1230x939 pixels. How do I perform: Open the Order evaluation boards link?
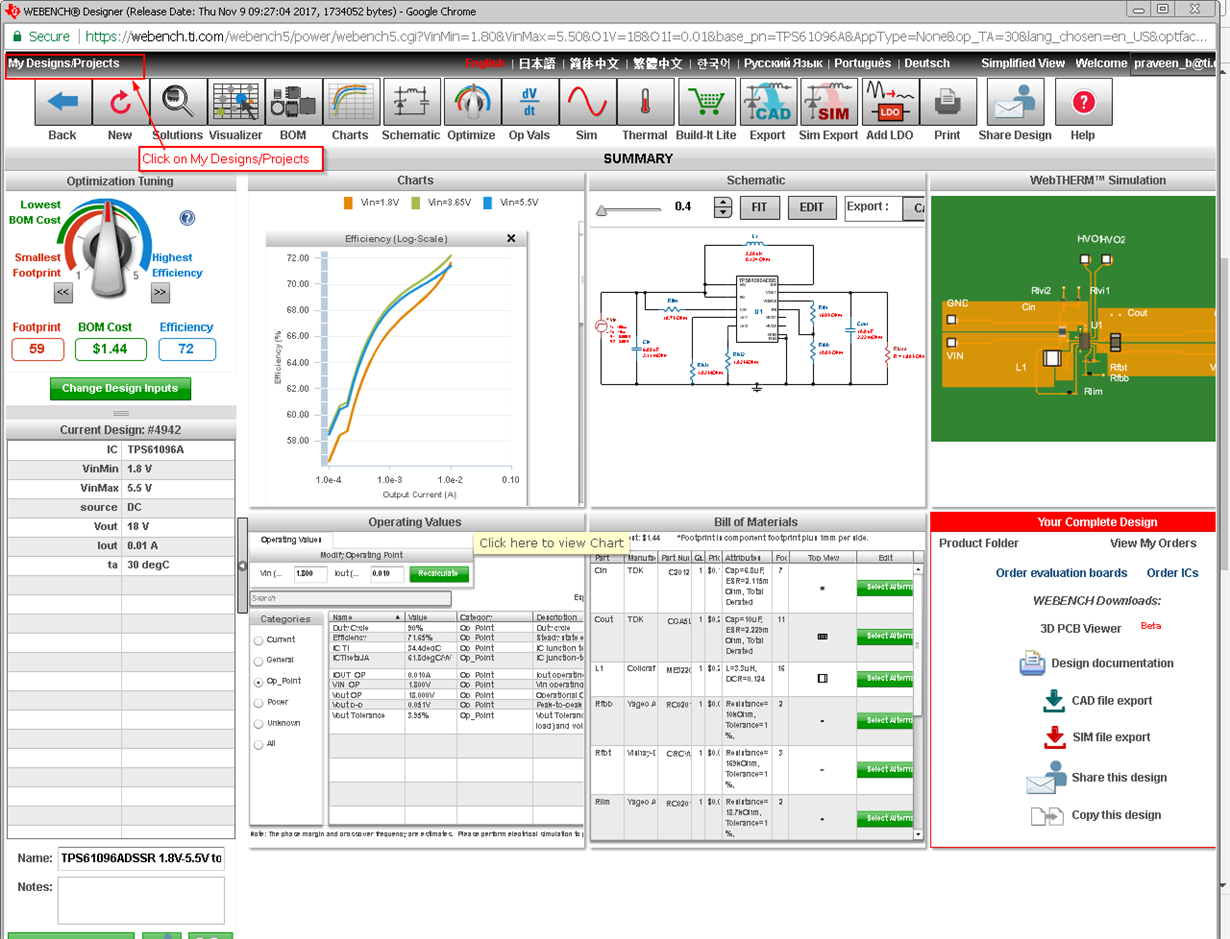1060,572
